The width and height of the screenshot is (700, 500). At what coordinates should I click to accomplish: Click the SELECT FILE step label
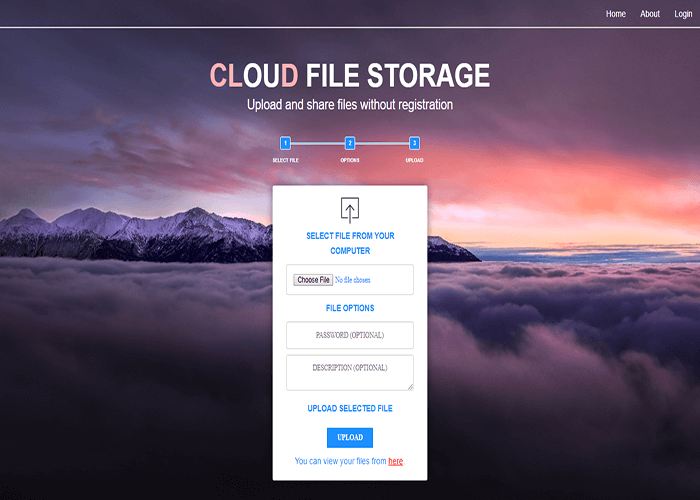[x=285, y=160]
